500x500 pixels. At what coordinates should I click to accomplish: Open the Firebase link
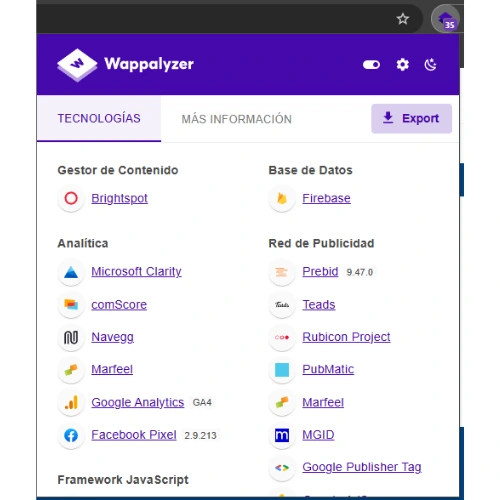[326, 198]
